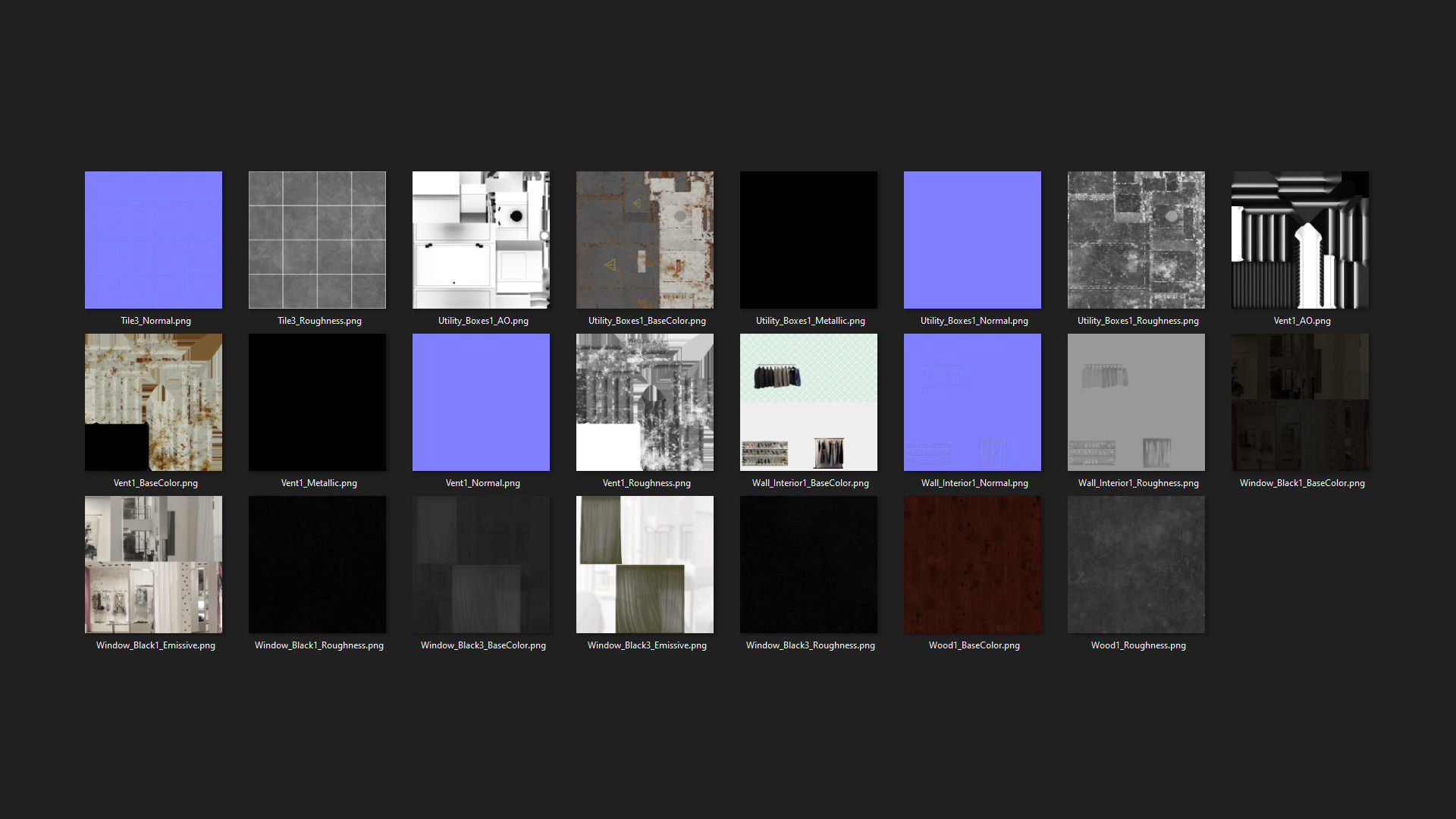This screenshot has height=819, width=1456.
Task: Select the Vent1_AO.png thumbnail
Action: coord(1300,240)
